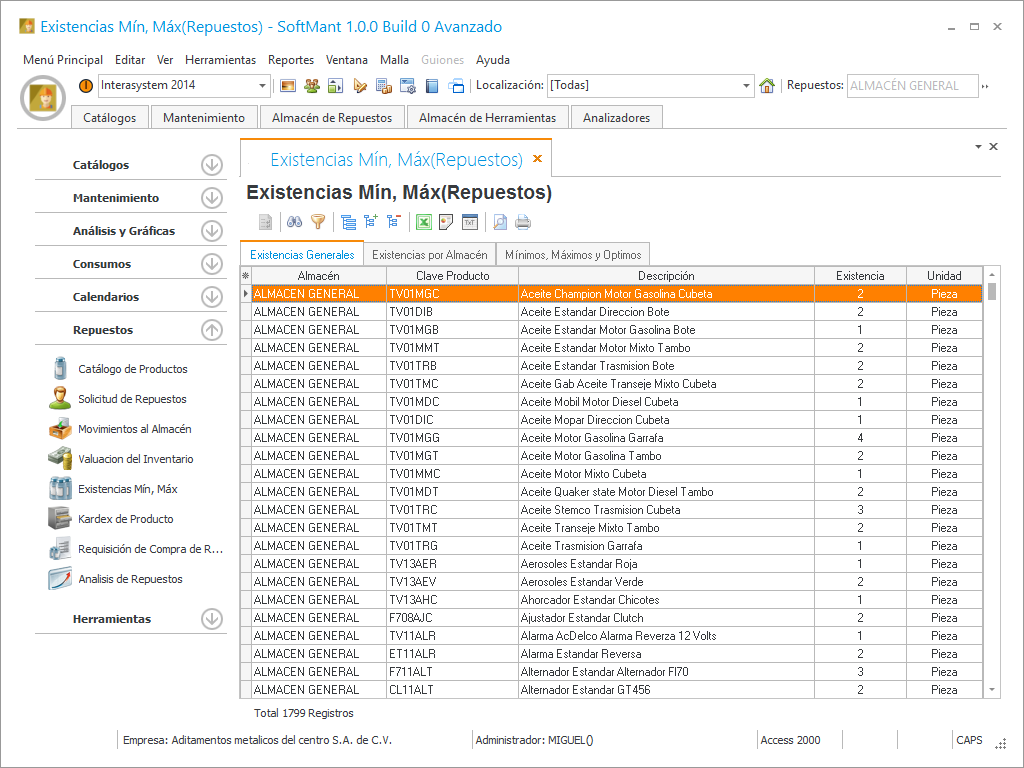
Task: Click the funnel filter icon
Action: (x=318, y=222)
